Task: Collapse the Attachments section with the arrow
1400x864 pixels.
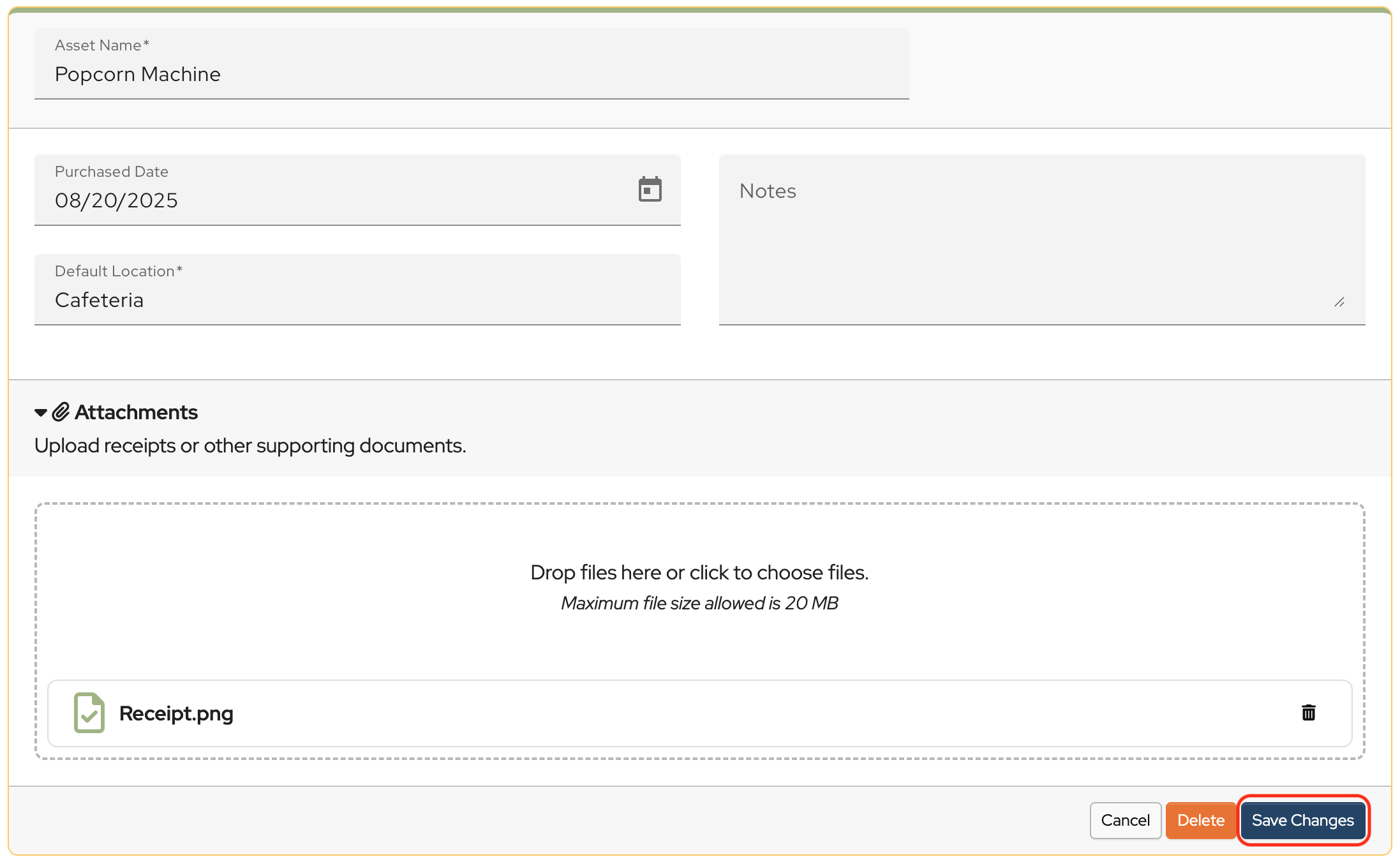Action: pyautogui.click(x=41, y=413)
